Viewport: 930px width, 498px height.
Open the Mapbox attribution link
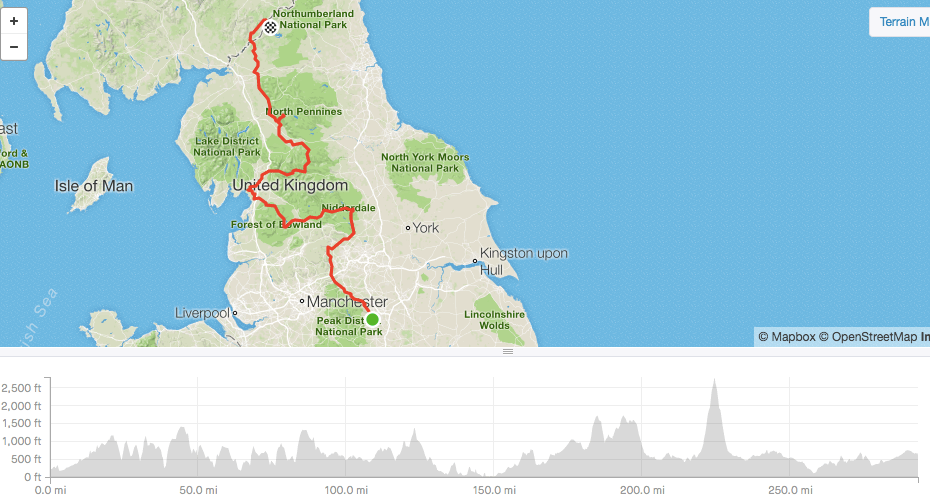pyautogui.click(x=787, y=337)
